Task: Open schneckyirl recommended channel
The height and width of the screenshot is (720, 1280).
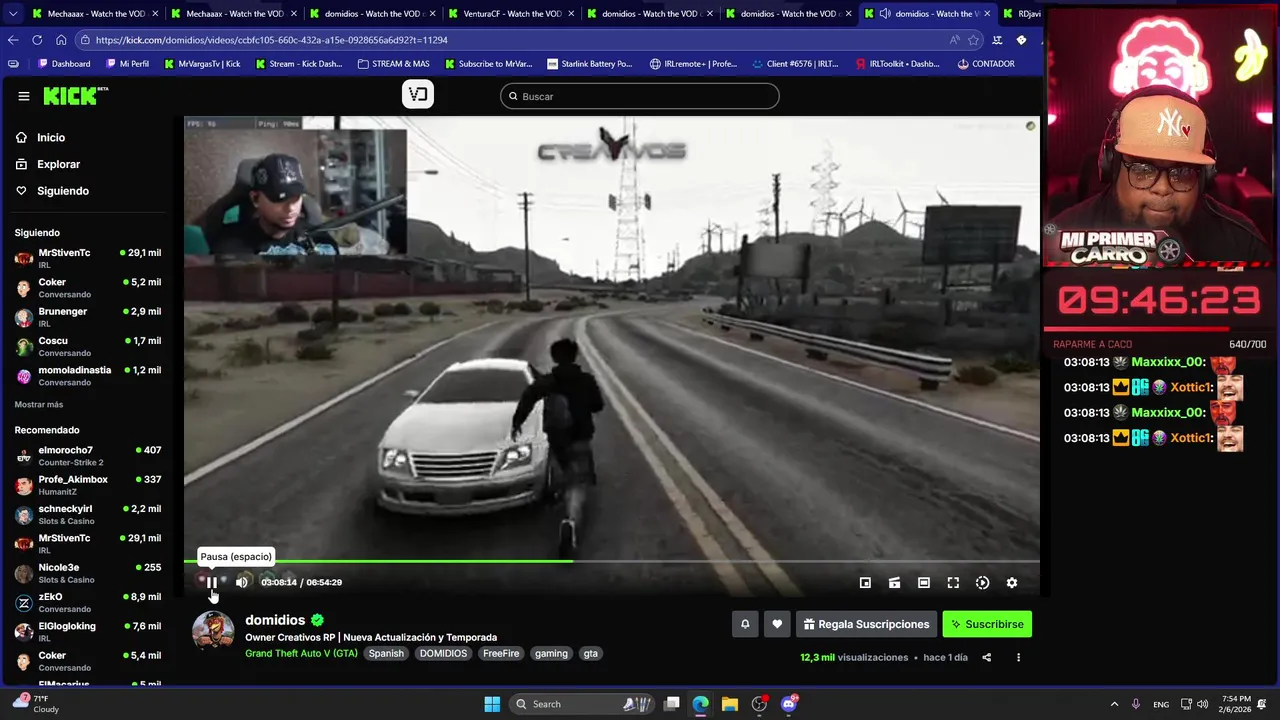Action: [88, 515]
